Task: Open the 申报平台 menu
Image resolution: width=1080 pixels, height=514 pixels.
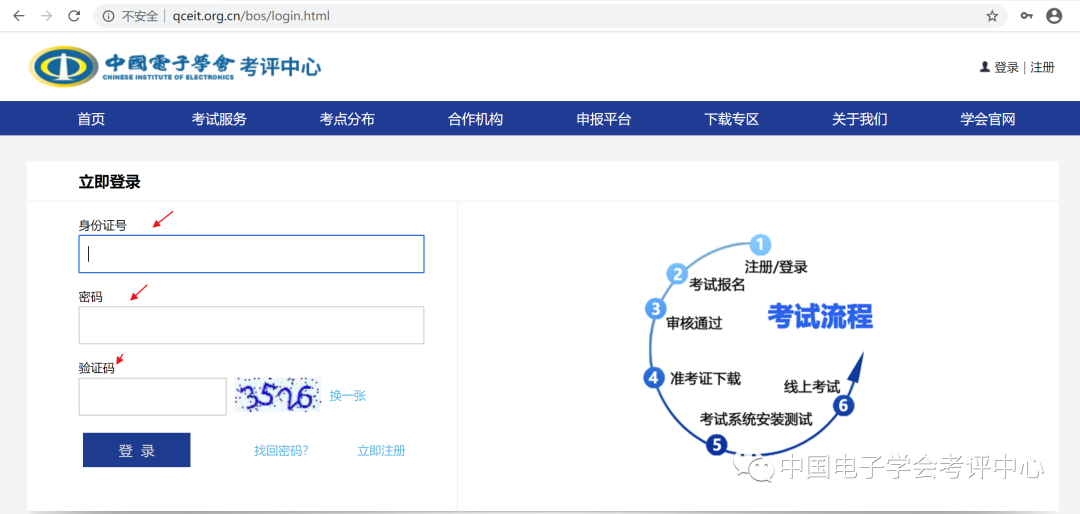Action: point(603,119)
